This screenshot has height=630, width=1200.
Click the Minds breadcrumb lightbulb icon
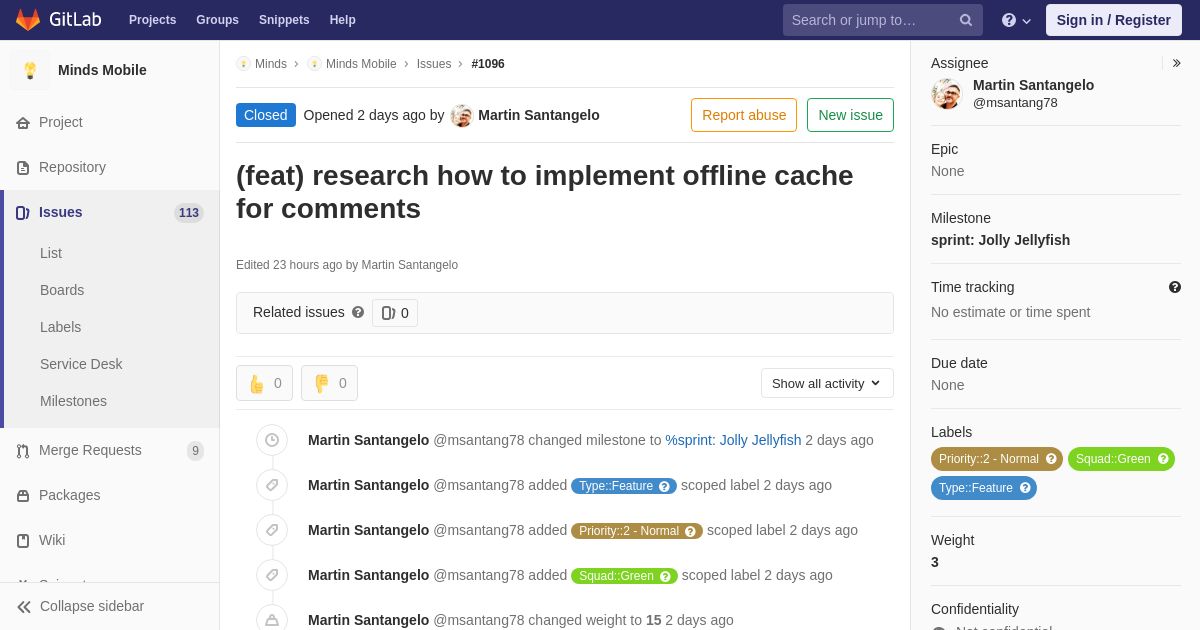point(243,64)
